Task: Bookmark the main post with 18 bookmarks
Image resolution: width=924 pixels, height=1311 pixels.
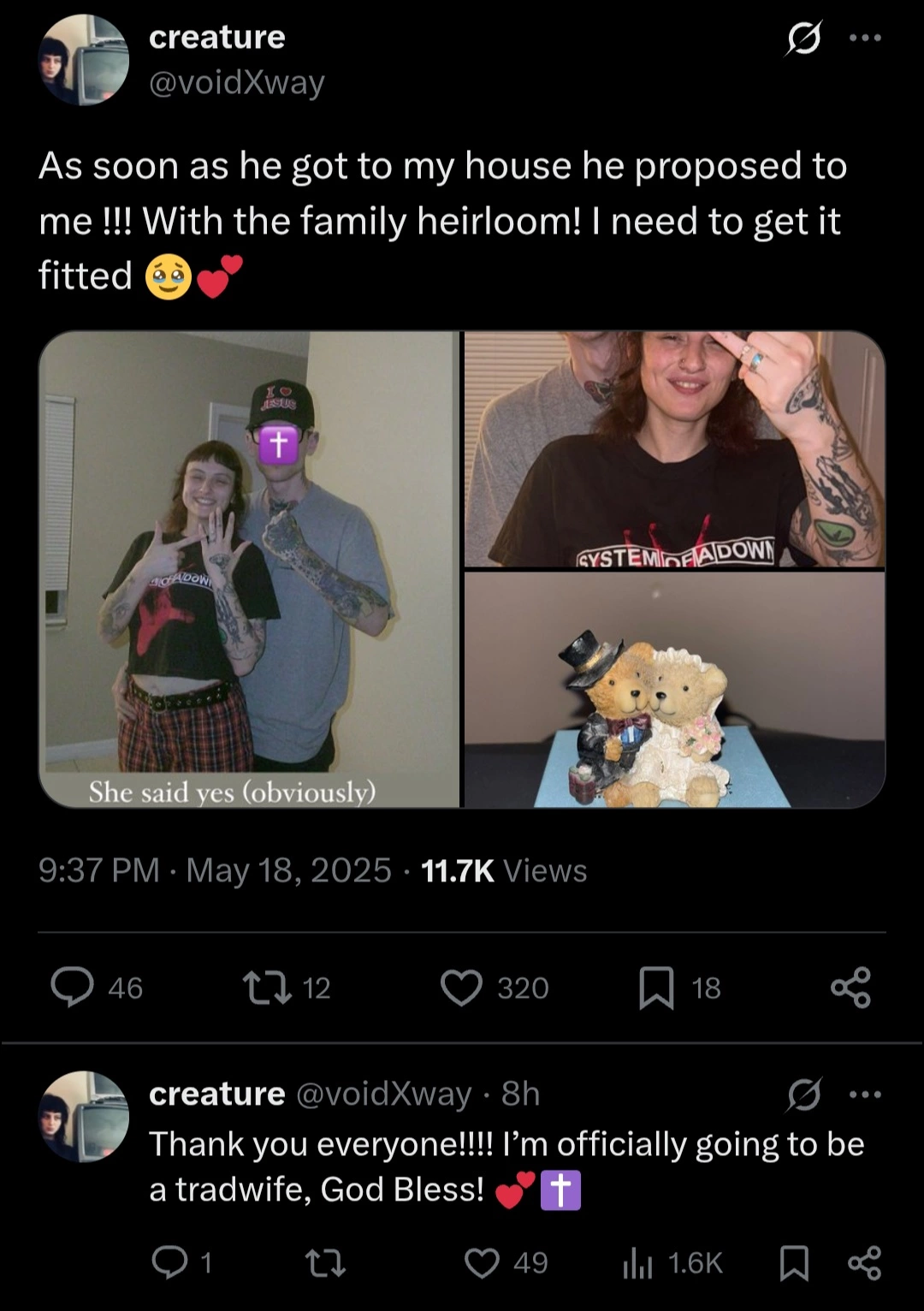Action: [x=656, y=988]
